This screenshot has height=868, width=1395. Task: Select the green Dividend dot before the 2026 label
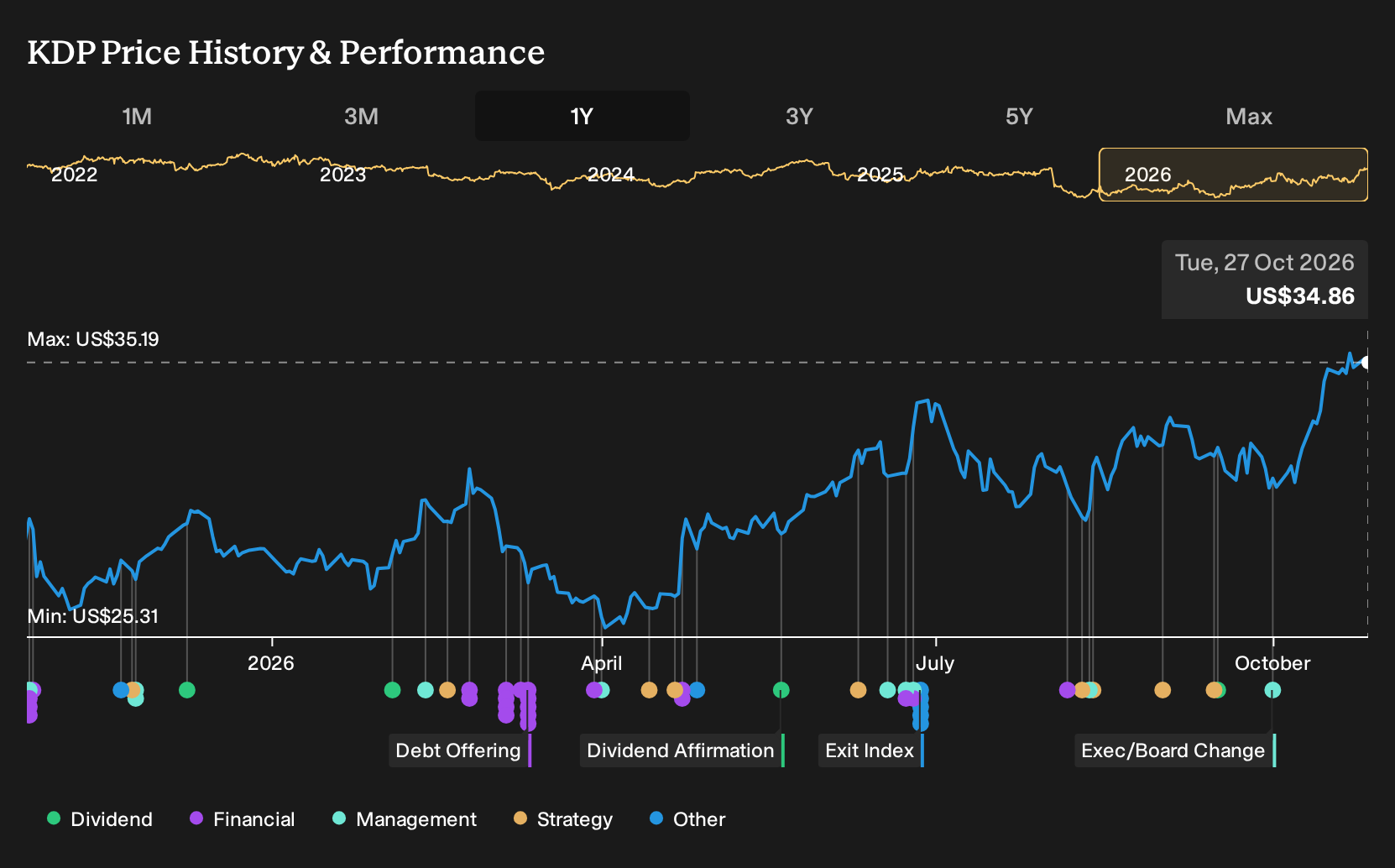coord(187,690)
